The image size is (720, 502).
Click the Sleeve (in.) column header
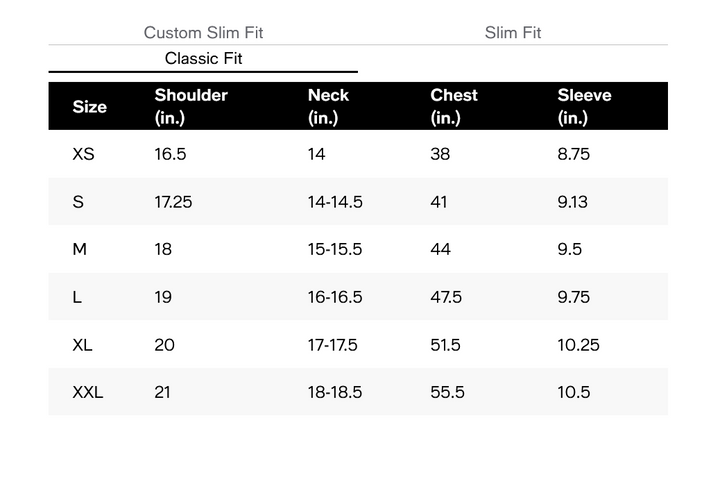(x=584, y=107)
